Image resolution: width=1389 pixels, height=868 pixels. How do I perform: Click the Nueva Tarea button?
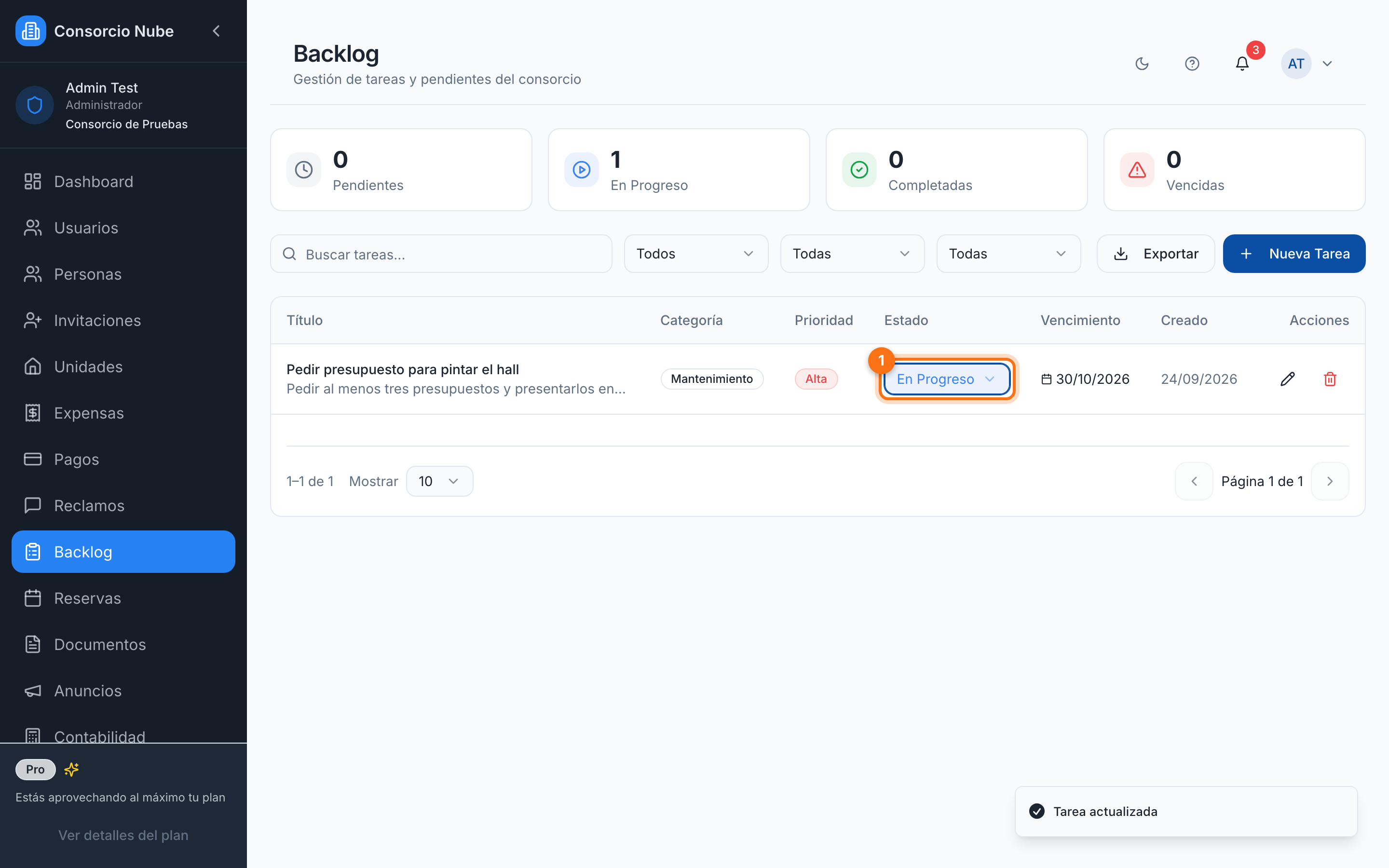tap(1294, 254)
